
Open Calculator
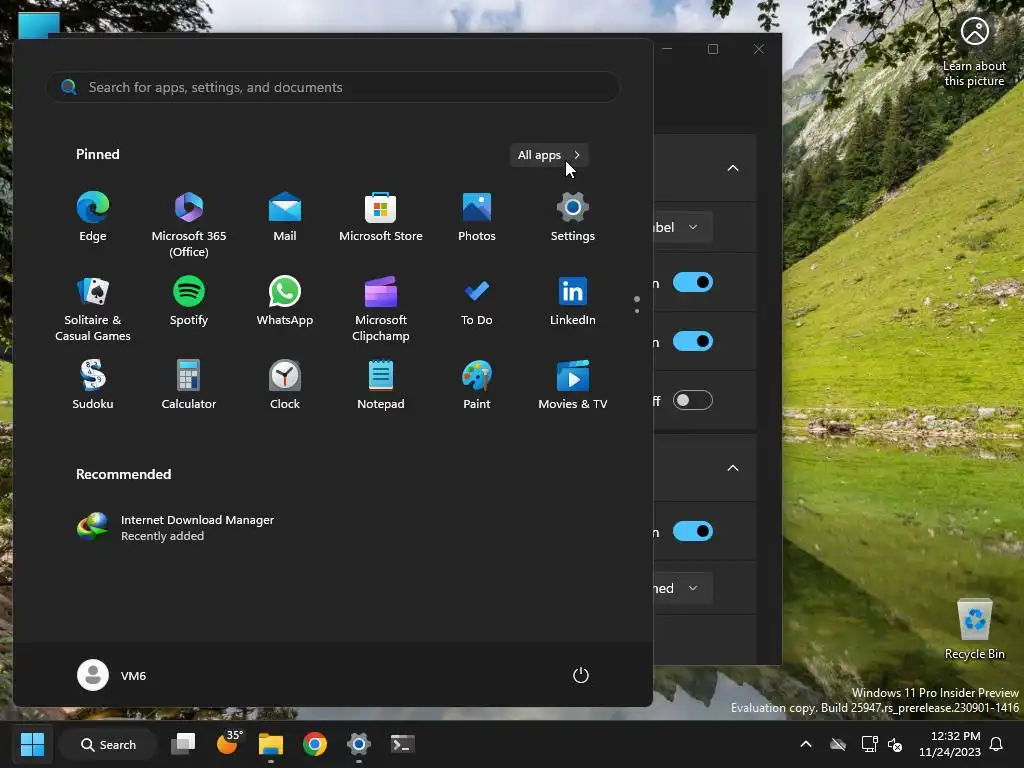(x=189, y=385)
